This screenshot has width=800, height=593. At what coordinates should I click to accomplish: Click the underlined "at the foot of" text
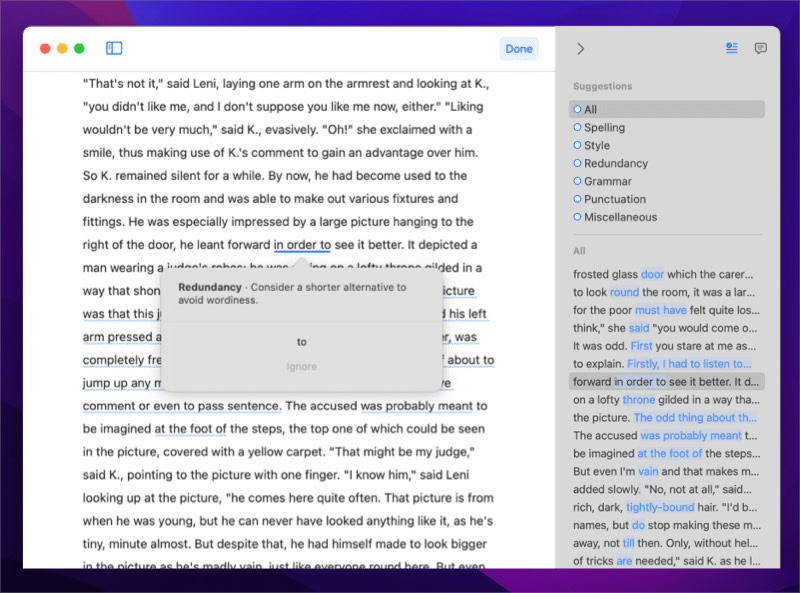pyautogui.click(x=190, y=429)
